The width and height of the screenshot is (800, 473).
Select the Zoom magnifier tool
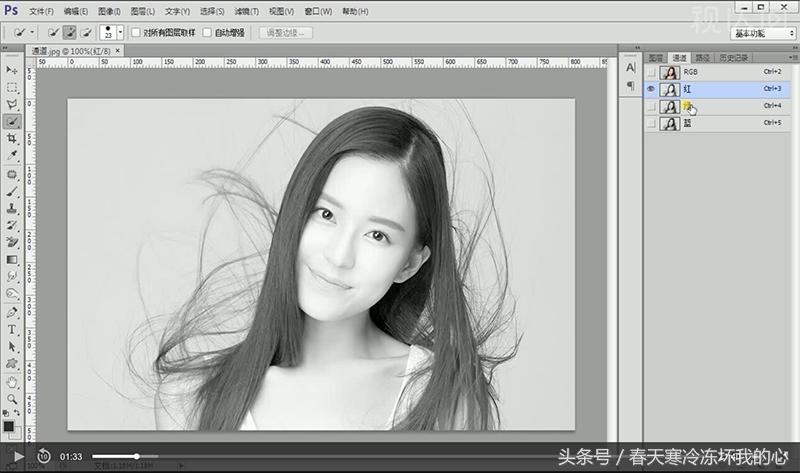[12, 398]
